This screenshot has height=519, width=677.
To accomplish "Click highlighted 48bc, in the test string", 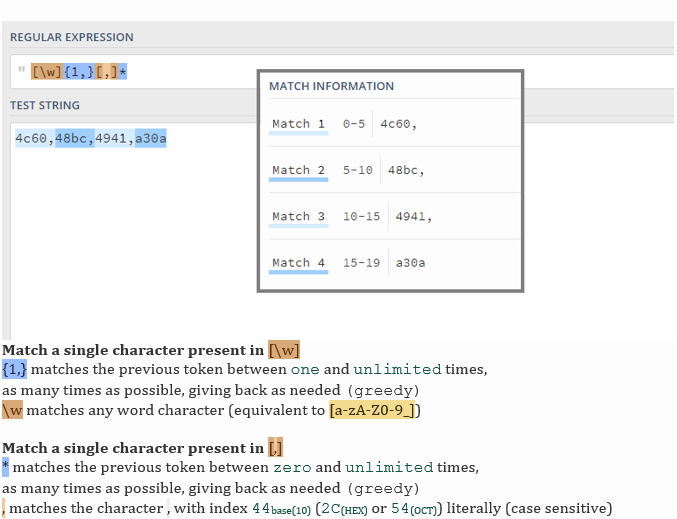I will pos(75,138).
